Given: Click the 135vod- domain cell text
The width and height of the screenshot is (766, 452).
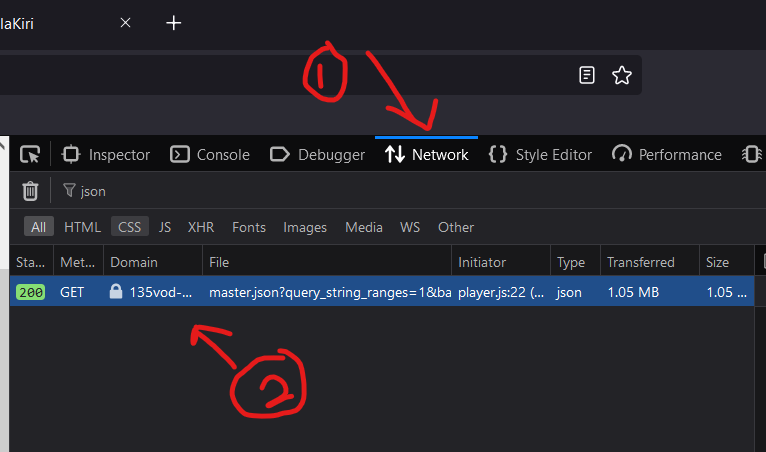Looking at the screenshot, I should (160, 292).
